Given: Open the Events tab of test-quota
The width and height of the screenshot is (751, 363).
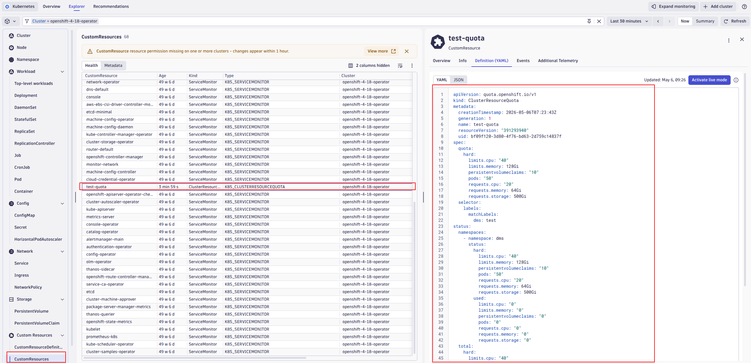Looking at the screenshot, I should (523, 61).
